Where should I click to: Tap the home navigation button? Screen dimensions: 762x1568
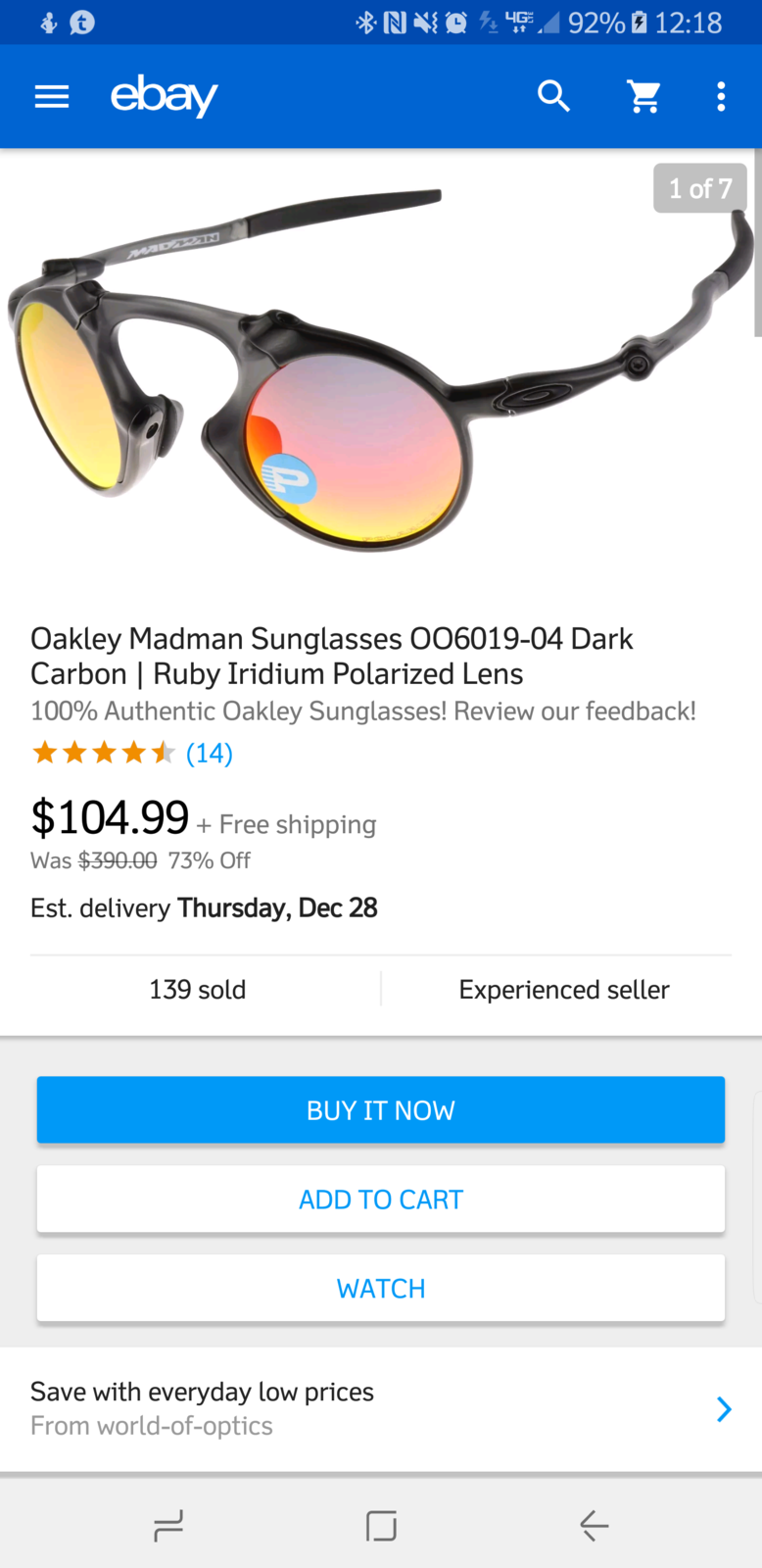pyautogui.click(x=381, y=1525)
